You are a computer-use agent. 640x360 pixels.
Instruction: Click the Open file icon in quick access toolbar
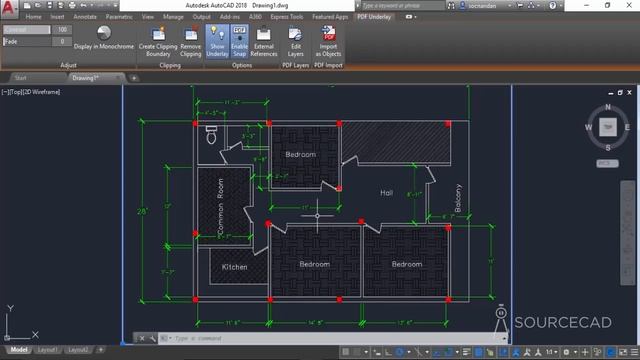point(38,6)
